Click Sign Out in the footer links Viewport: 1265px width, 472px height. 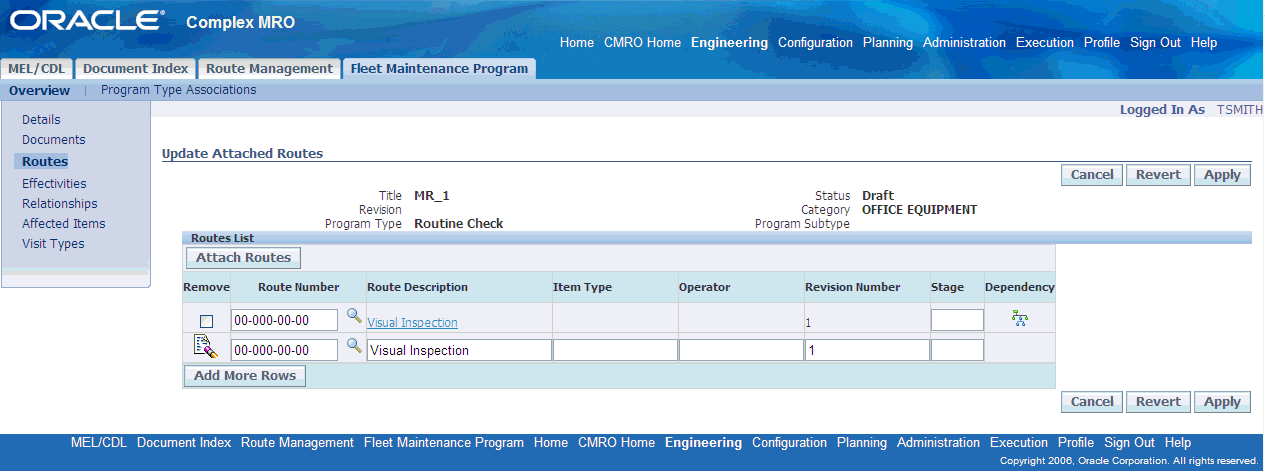click(1129, 443)
